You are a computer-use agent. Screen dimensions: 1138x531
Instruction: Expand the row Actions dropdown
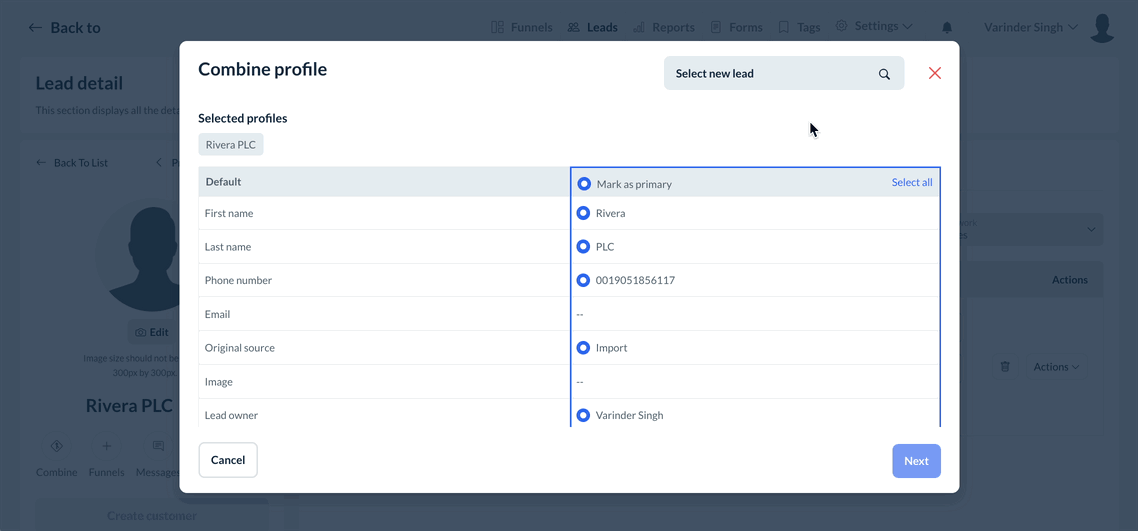pyautogui.click(x=1056, y=367)
